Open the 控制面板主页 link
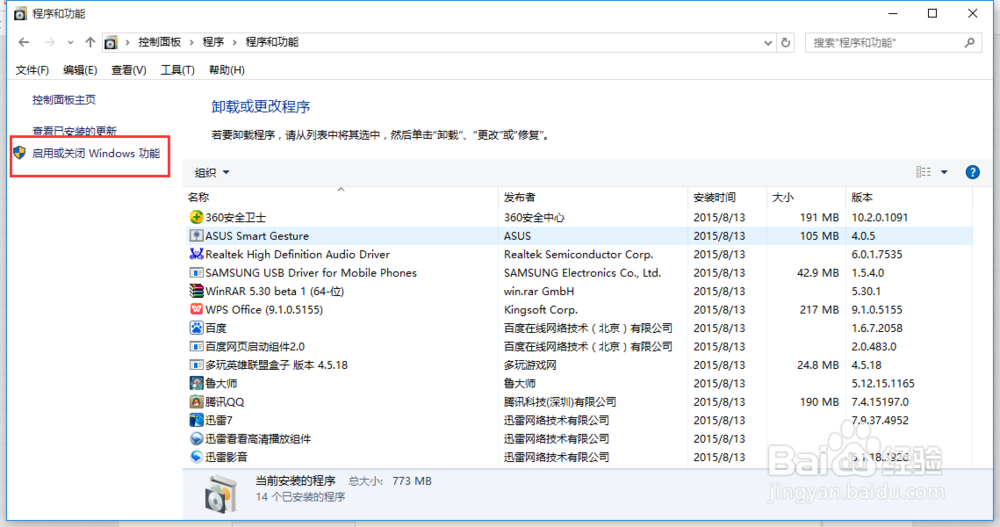This screenshot has height=527, width=1000. tap(64, 100)
